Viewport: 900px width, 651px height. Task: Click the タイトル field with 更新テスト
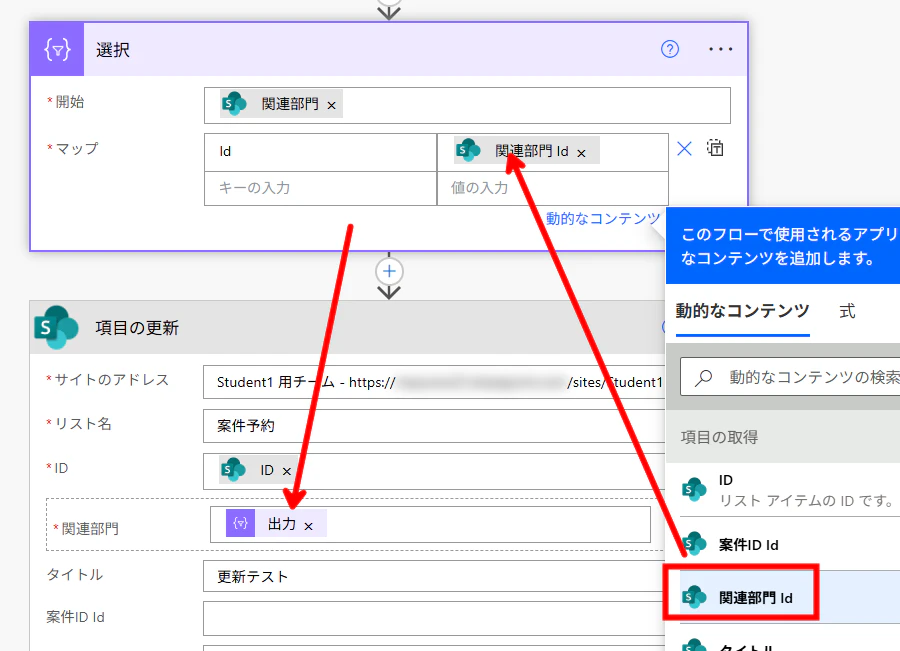pyautogui.click(x=434, y=576)
